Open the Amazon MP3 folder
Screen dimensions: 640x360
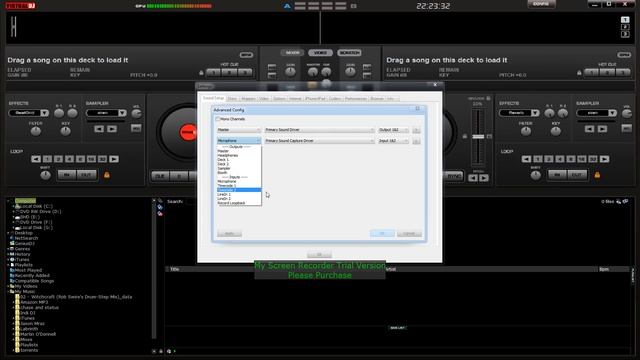34,302
